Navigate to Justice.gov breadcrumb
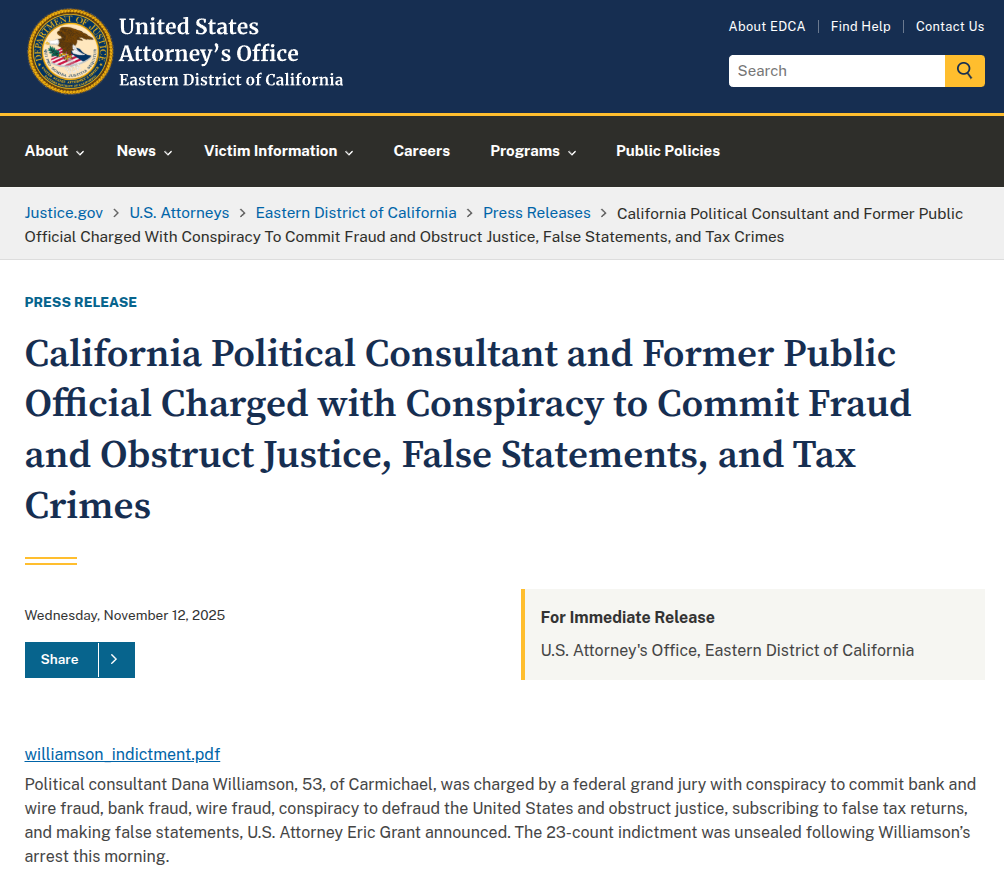Screen dimensions: 1004x884 pyautogui.click(x=64, y=213)
